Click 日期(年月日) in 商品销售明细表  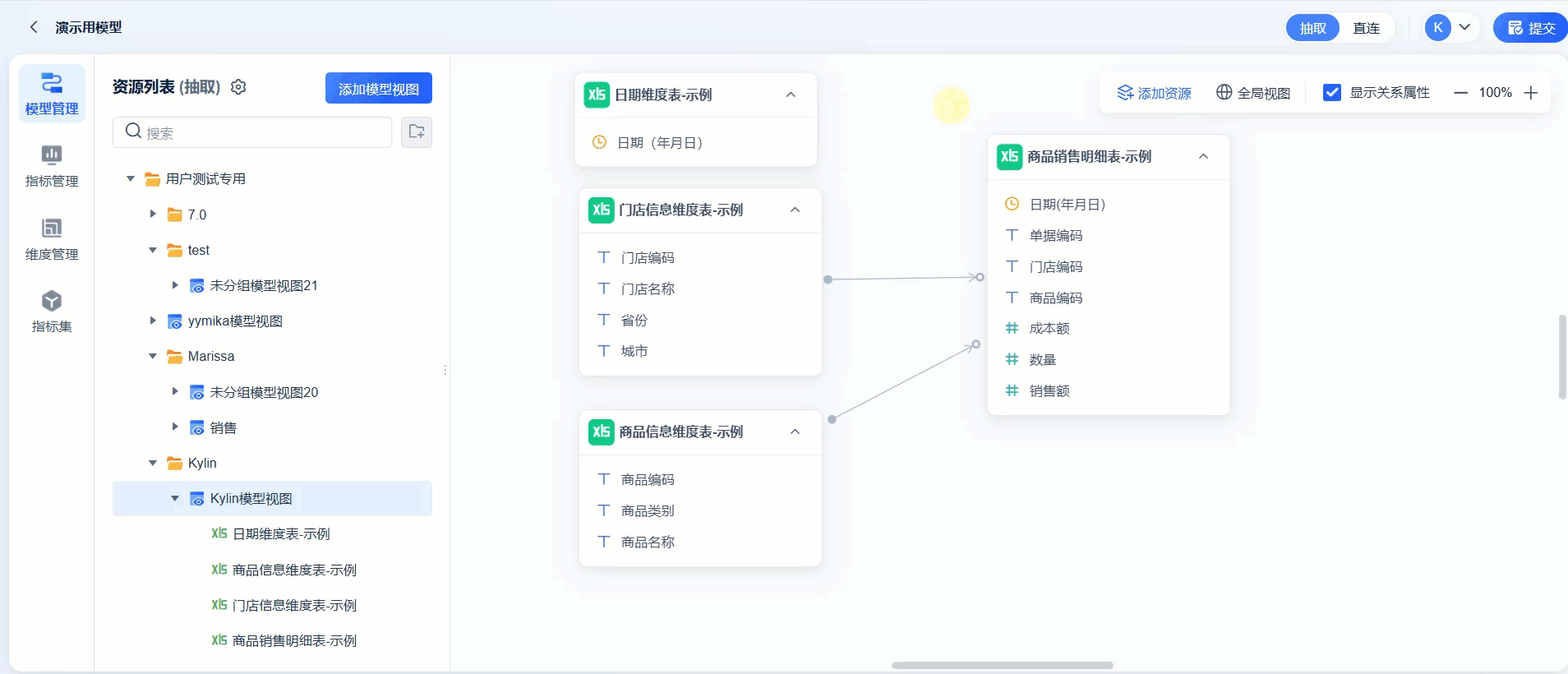pos(1067,204)
